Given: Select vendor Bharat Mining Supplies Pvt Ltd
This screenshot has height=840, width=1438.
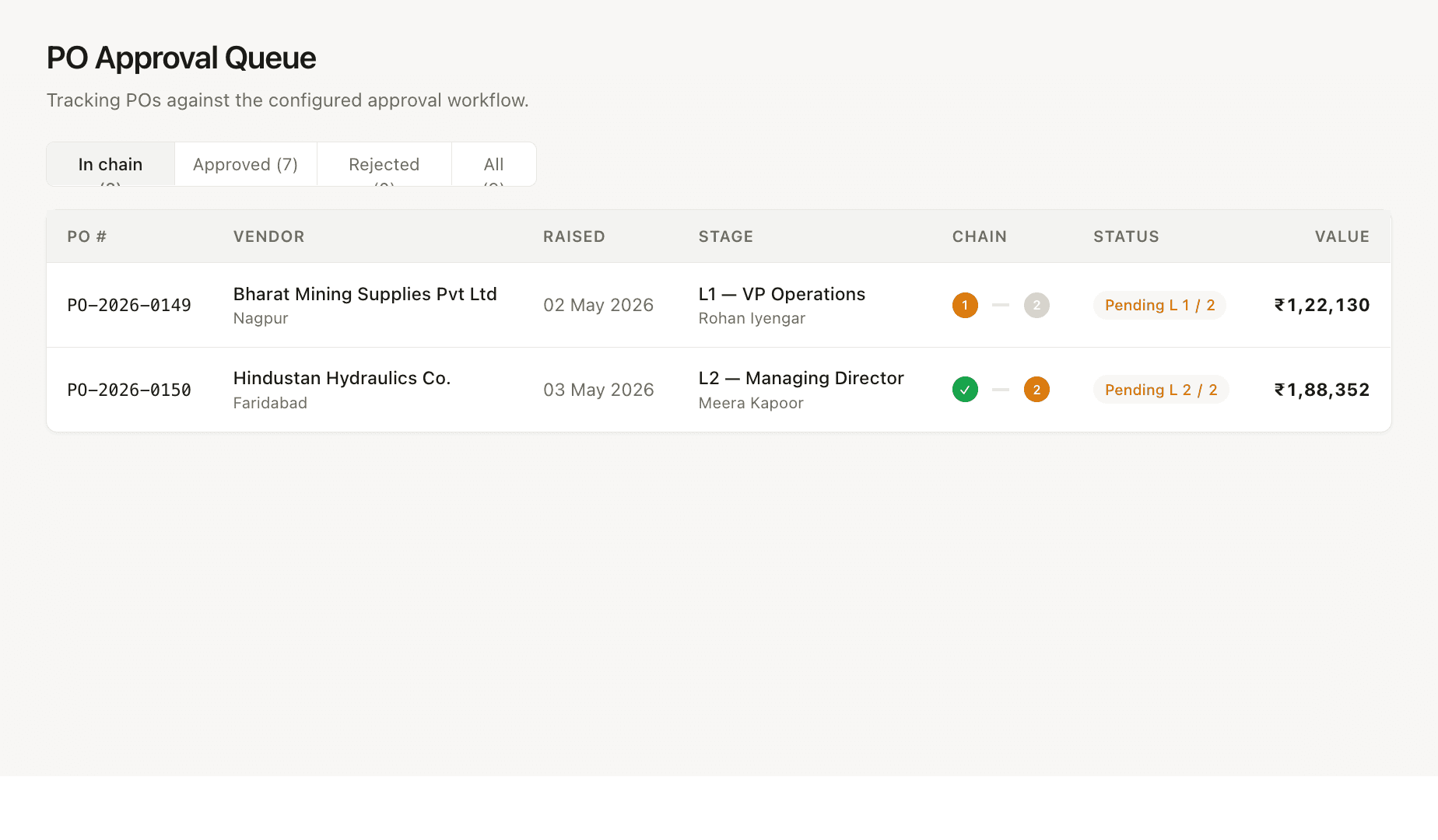Looking at the screenshot, I should tap(365, 294).
